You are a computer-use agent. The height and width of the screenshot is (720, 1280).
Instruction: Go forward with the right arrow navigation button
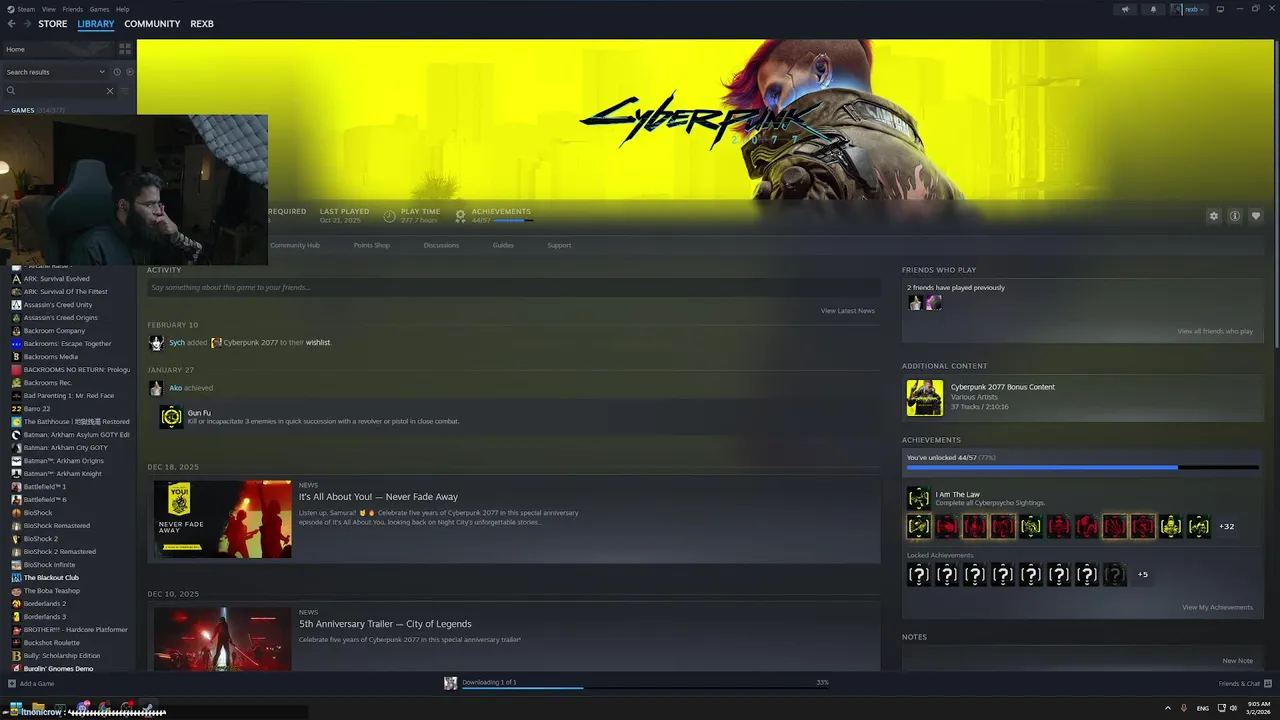pyautogui.click(x=27, y=24)
